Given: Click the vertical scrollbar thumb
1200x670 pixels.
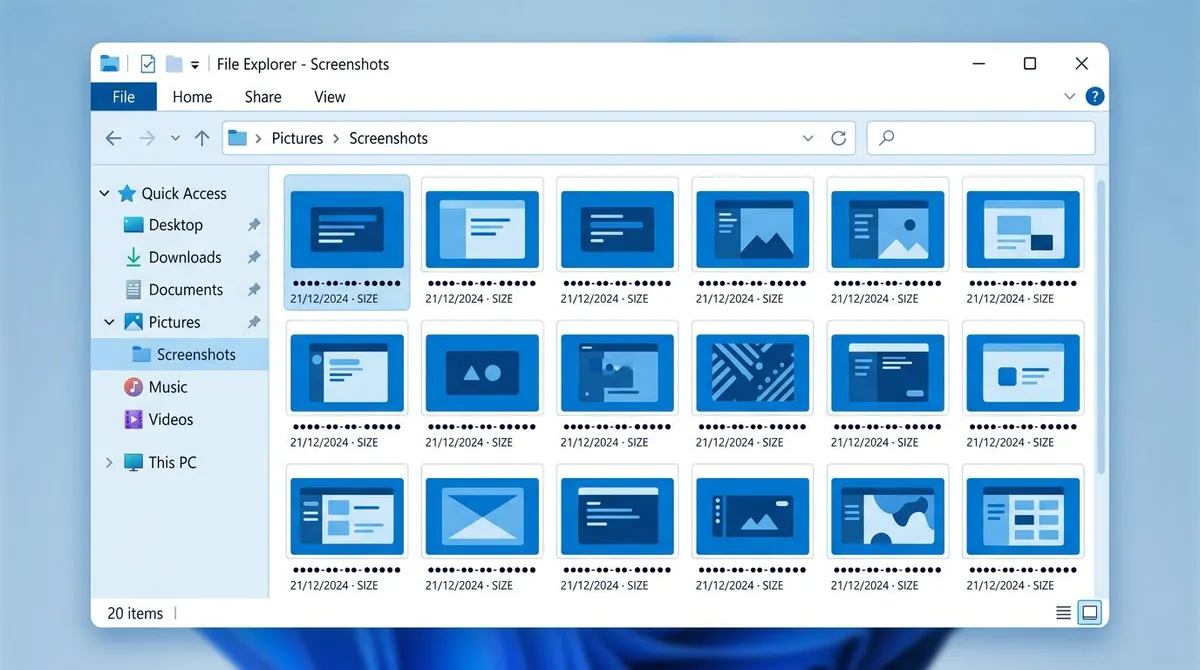Looking at the screenshot, I should (1101, 325).
